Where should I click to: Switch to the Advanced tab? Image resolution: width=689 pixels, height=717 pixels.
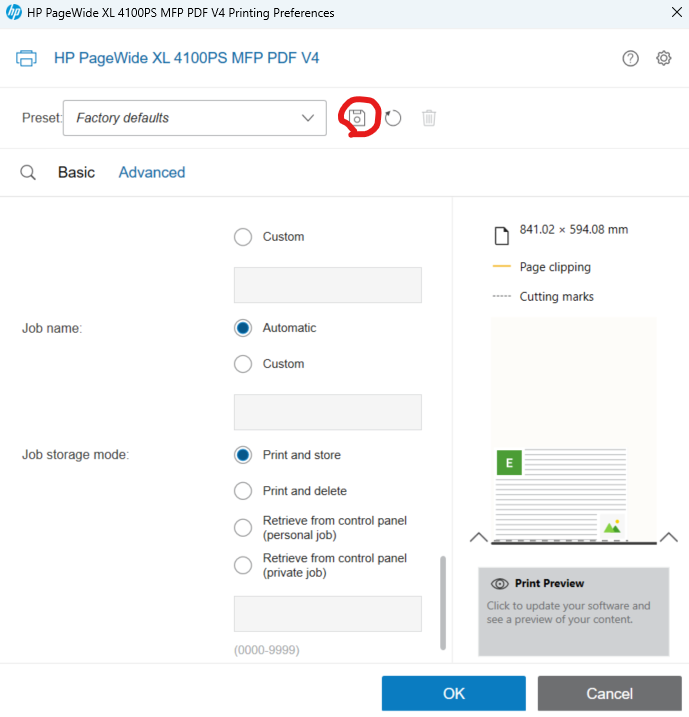click(x=152, y=172)
